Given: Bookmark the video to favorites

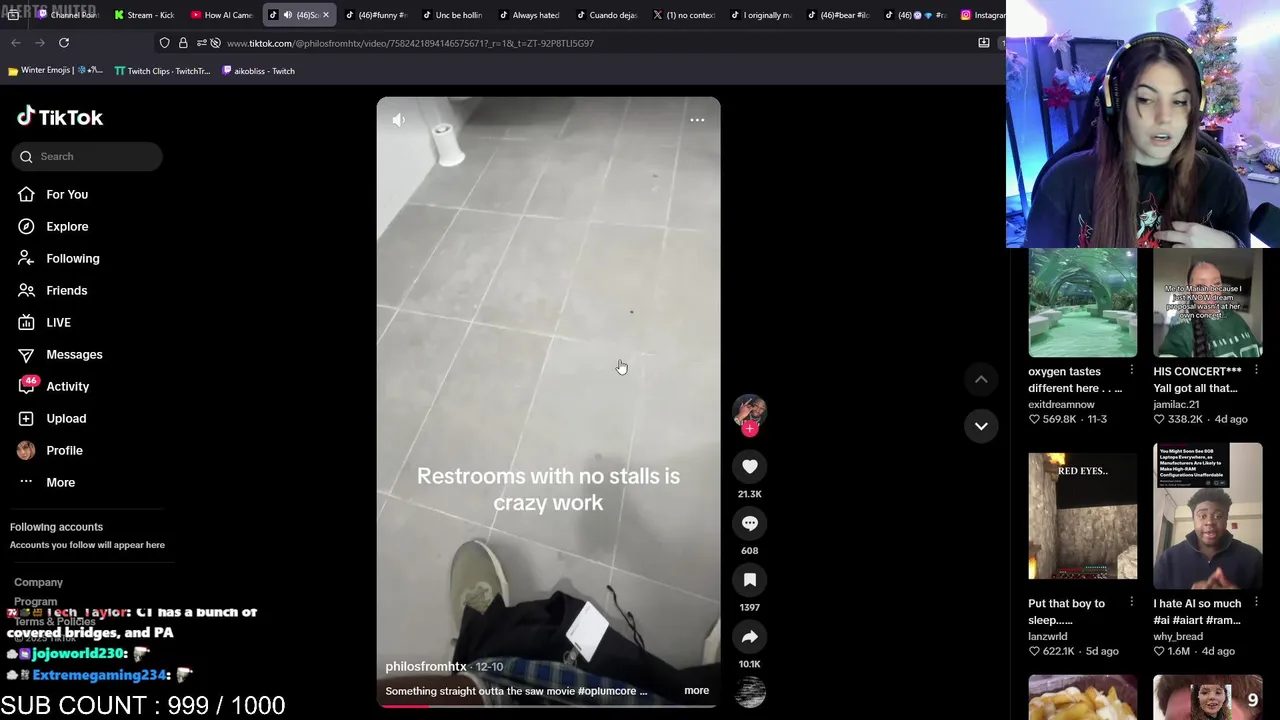Looking at the screenshot, I should [750, 580].
